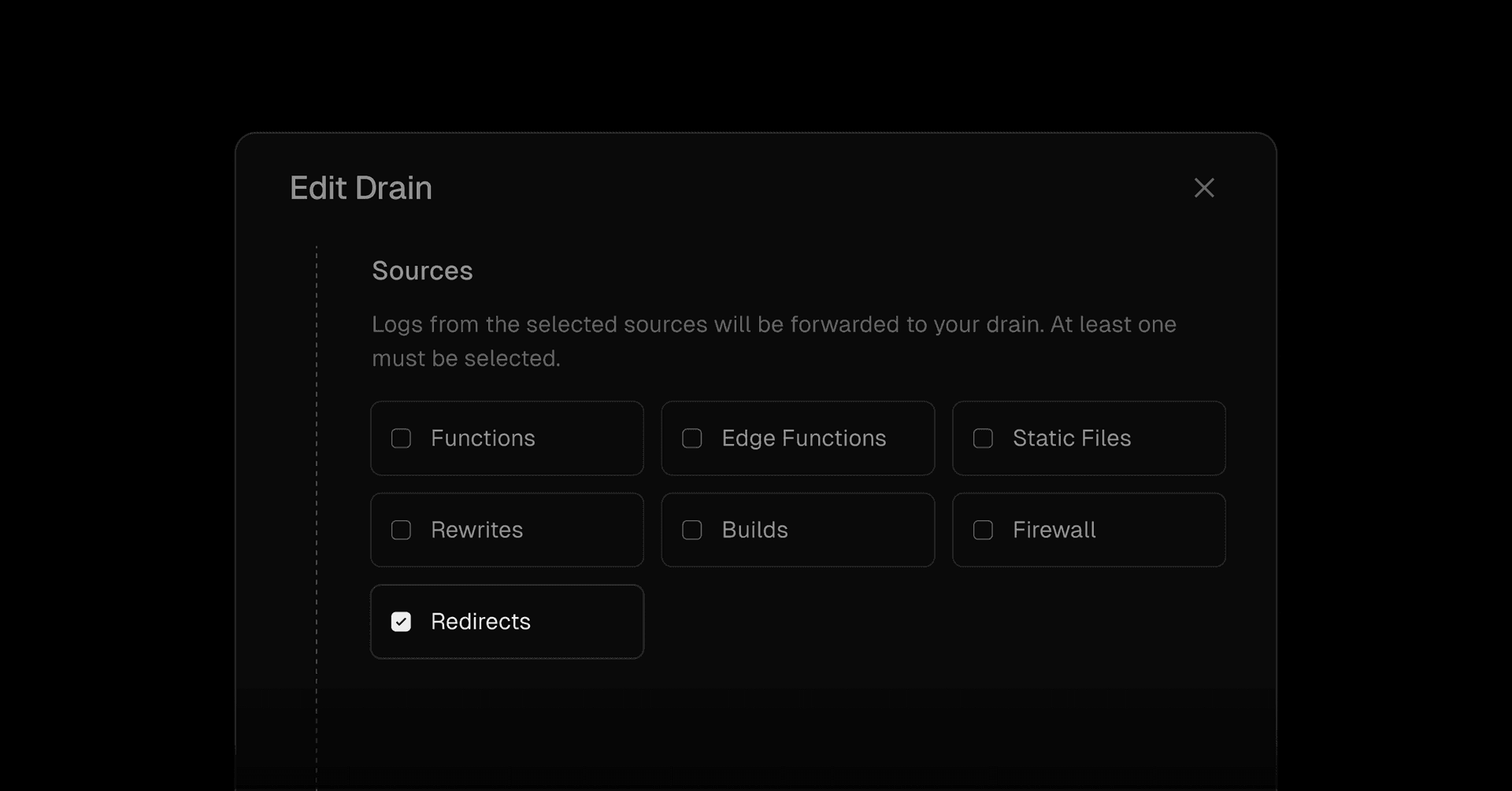Click the Edit Drain title
The image size is (1512, 791).
click(x=361, y=188)
